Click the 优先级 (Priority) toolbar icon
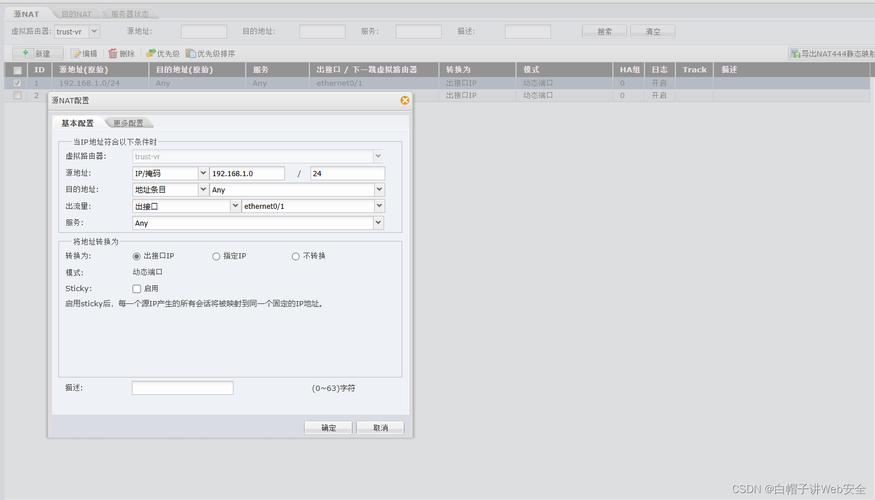The width and height of the screenshot is (875, 500). (151, 53)
